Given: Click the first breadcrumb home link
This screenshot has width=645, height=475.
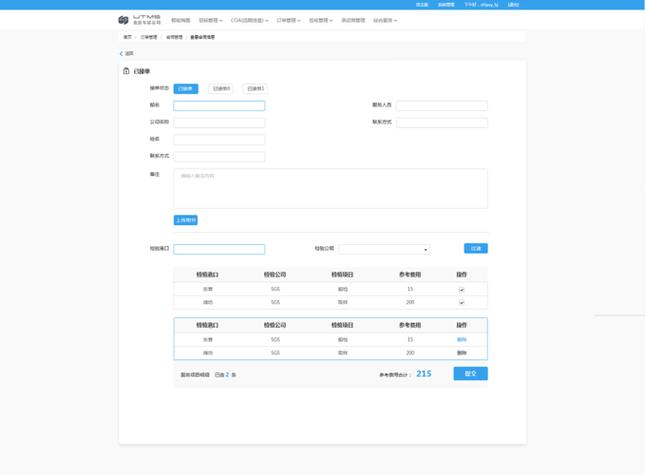Looking at the screenshot, I should pos(128,37).
